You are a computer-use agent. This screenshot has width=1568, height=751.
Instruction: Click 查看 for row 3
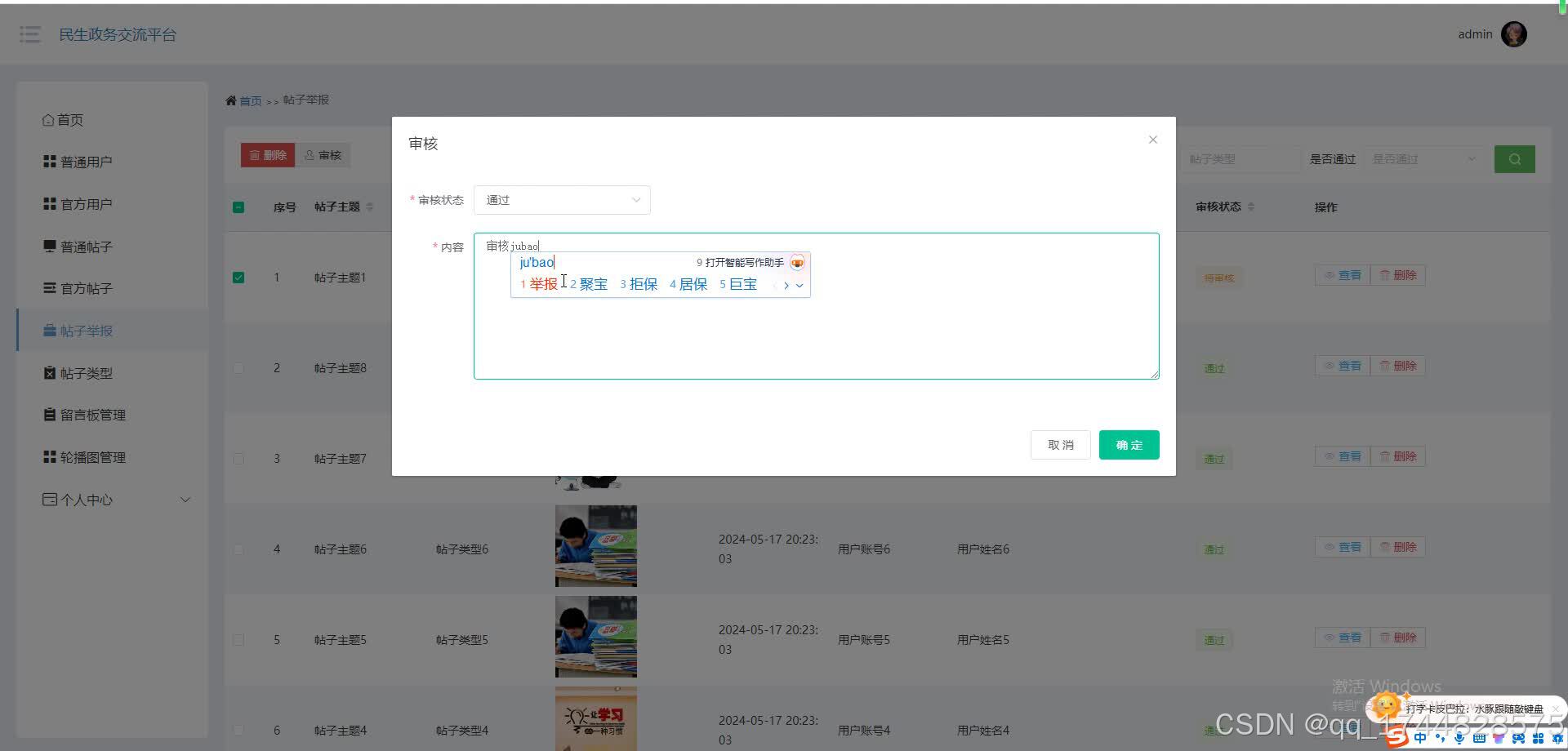[1343, 456]
